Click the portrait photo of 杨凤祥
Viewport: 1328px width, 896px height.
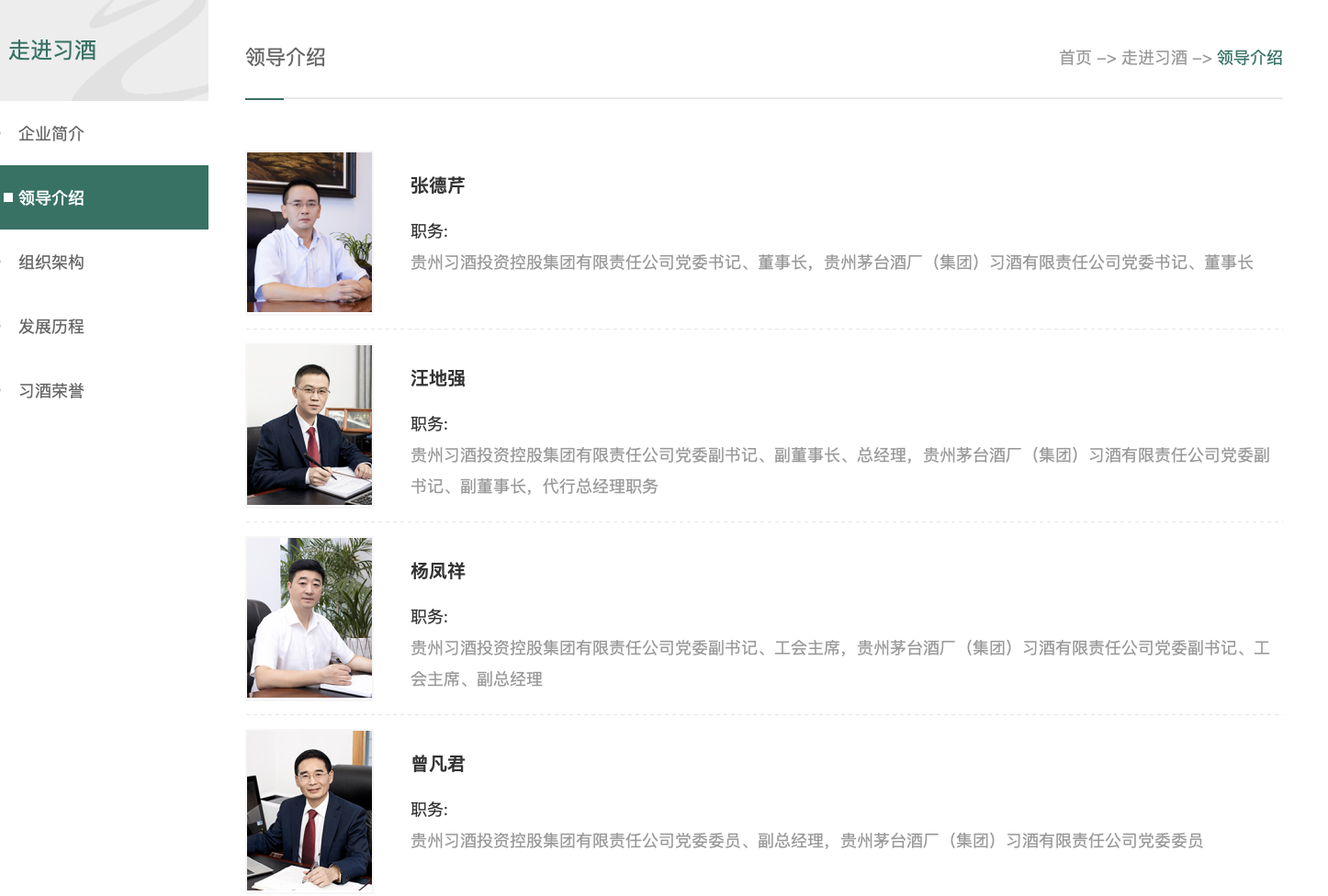[309, 618]
